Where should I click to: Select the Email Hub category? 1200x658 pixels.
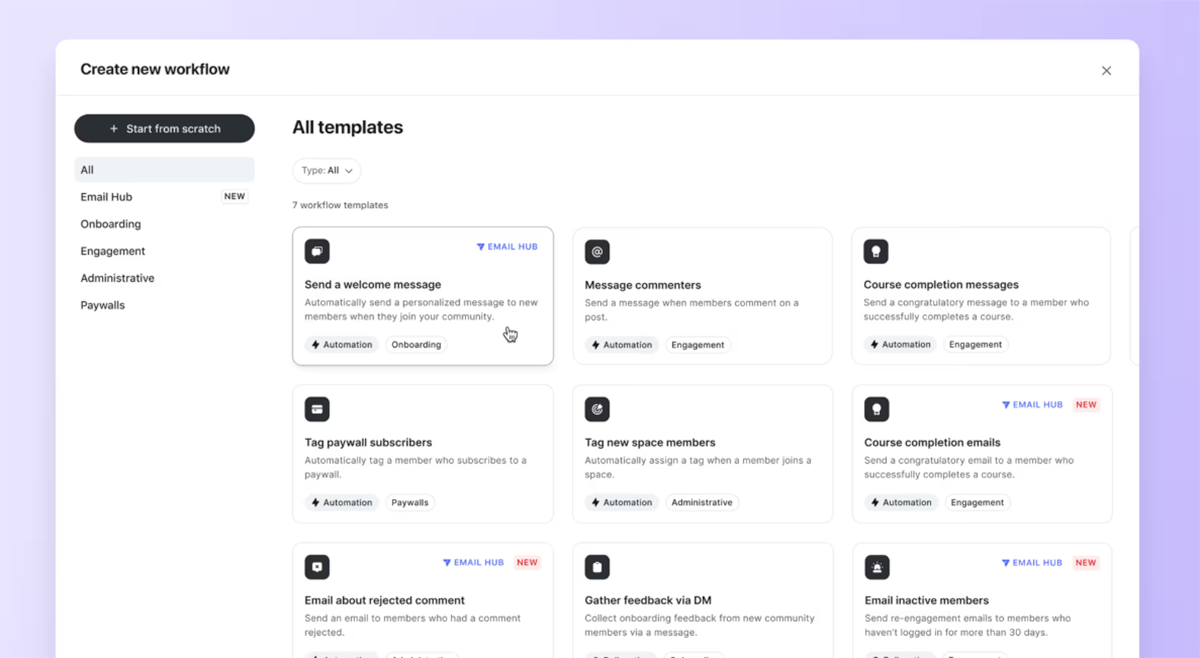pyautogui.click(x=106, y=197)
